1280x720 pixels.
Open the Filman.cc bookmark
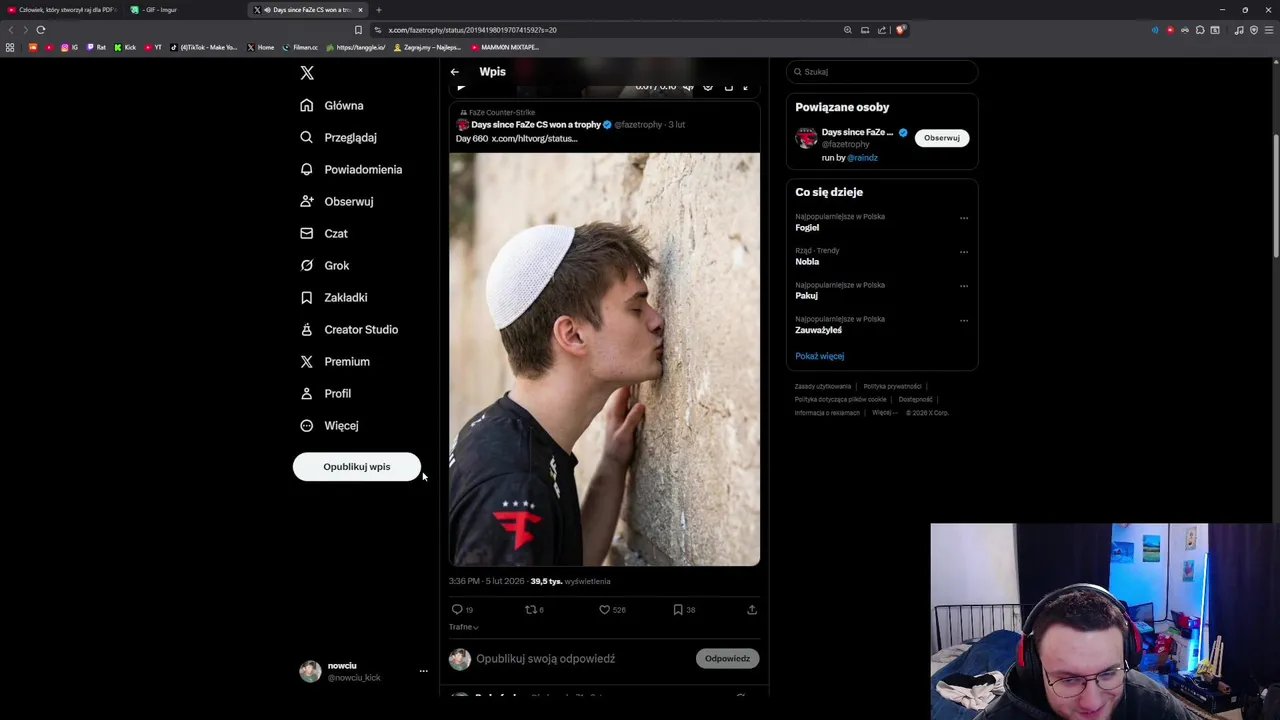point(300,47)
